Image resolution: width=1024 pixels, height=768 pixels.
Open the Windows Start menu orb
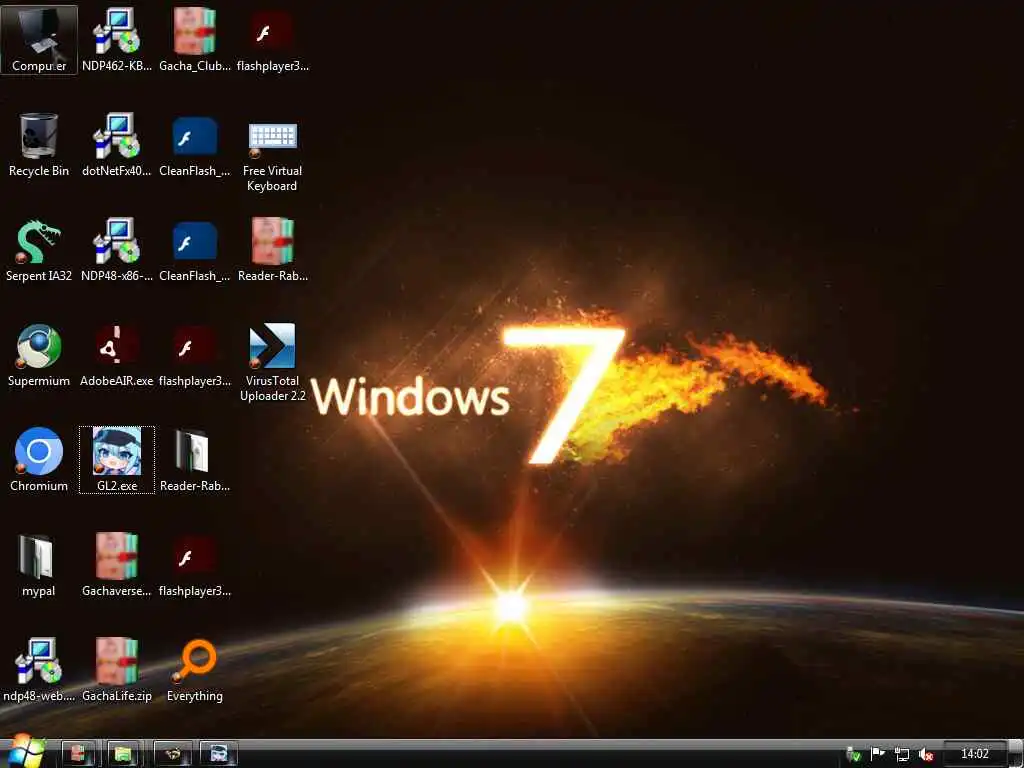25,752
